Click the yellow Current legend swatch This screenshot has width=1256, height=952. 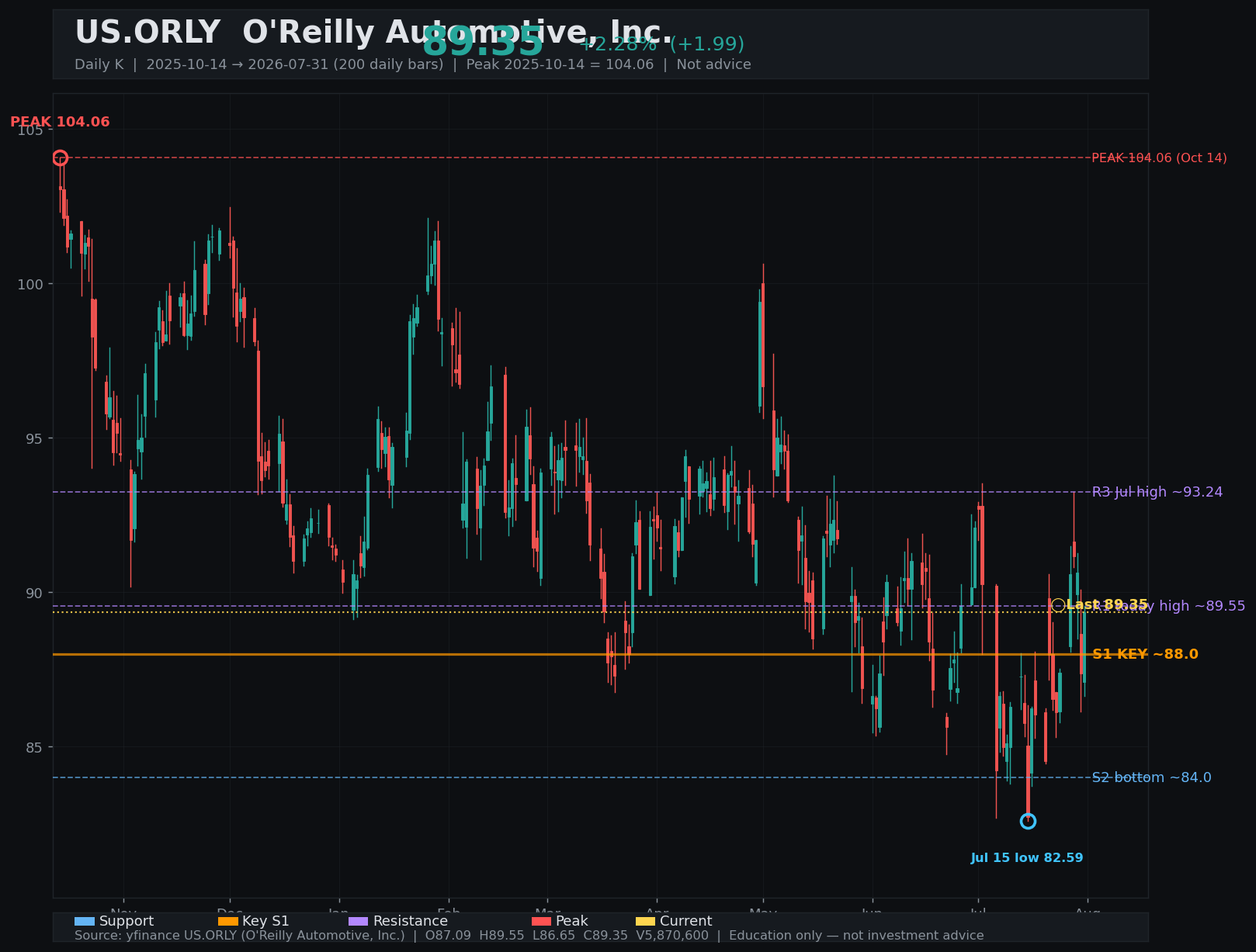(645, 922)
